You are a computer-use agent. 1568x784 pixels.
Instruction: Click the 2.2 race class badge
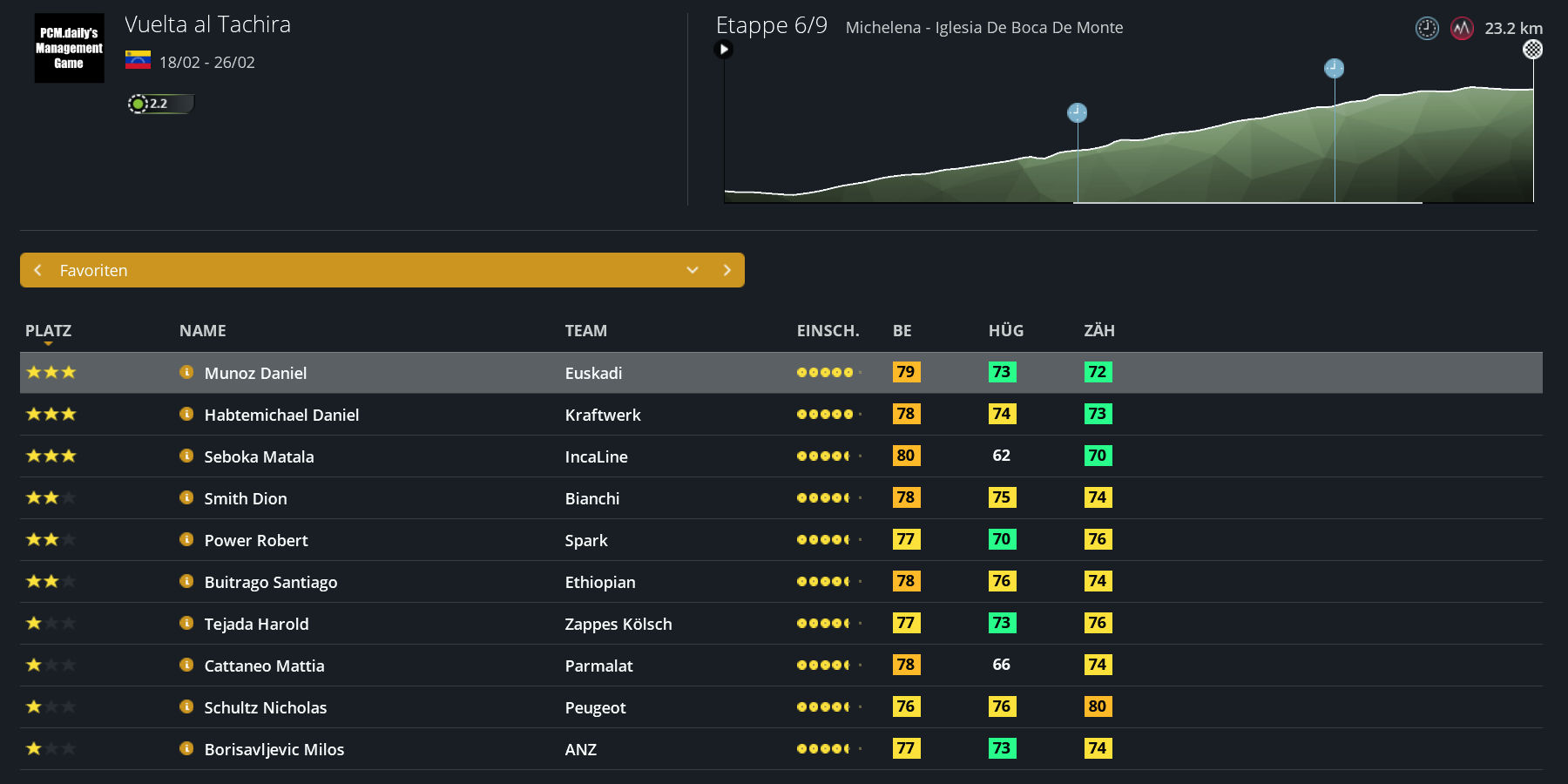pyautogui.click(x=159, y=104)
